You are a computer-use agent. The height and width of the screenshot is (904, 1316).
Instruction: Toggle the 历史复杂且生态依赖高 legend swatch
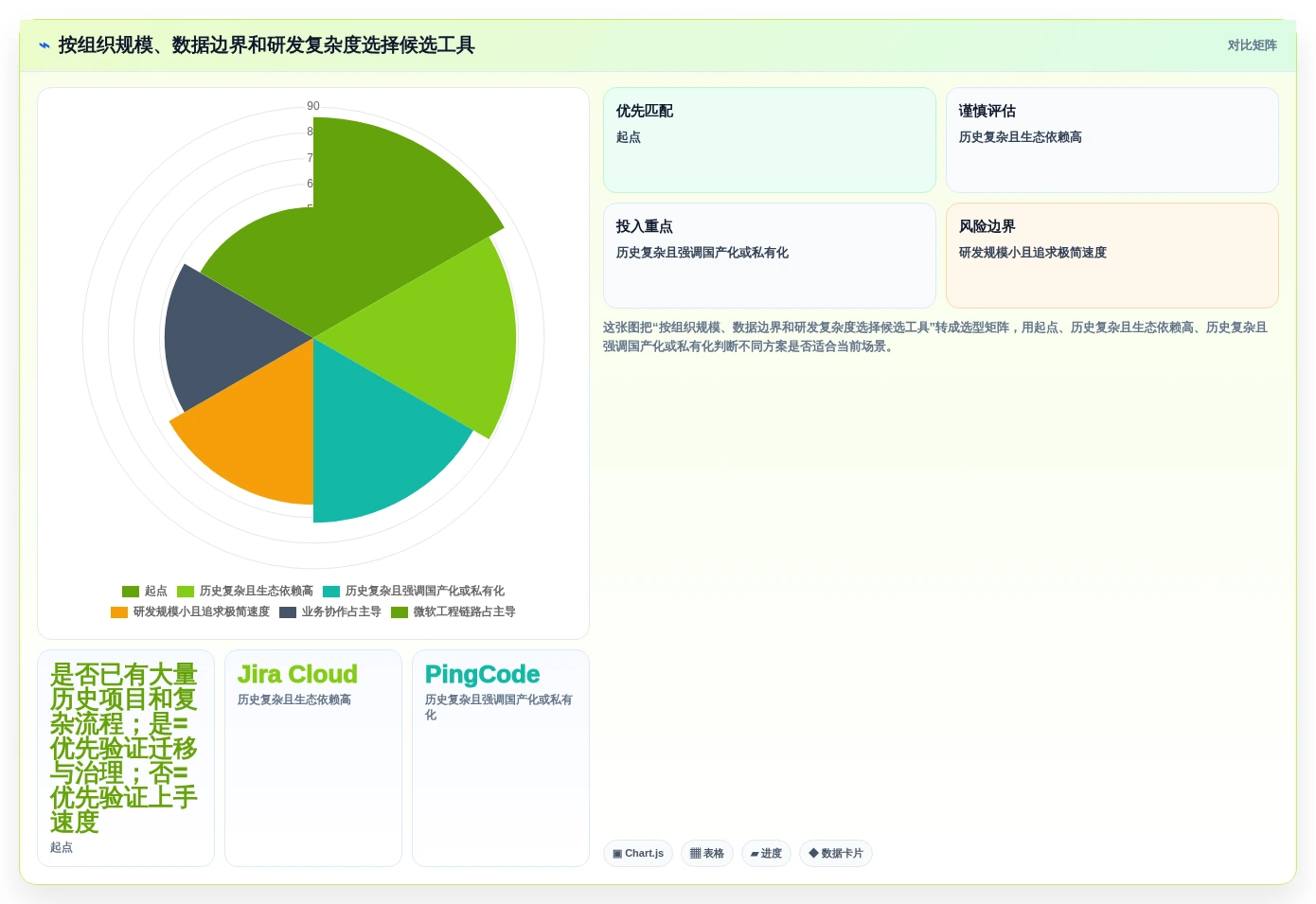pyautogui.click(x=186, y=592)
